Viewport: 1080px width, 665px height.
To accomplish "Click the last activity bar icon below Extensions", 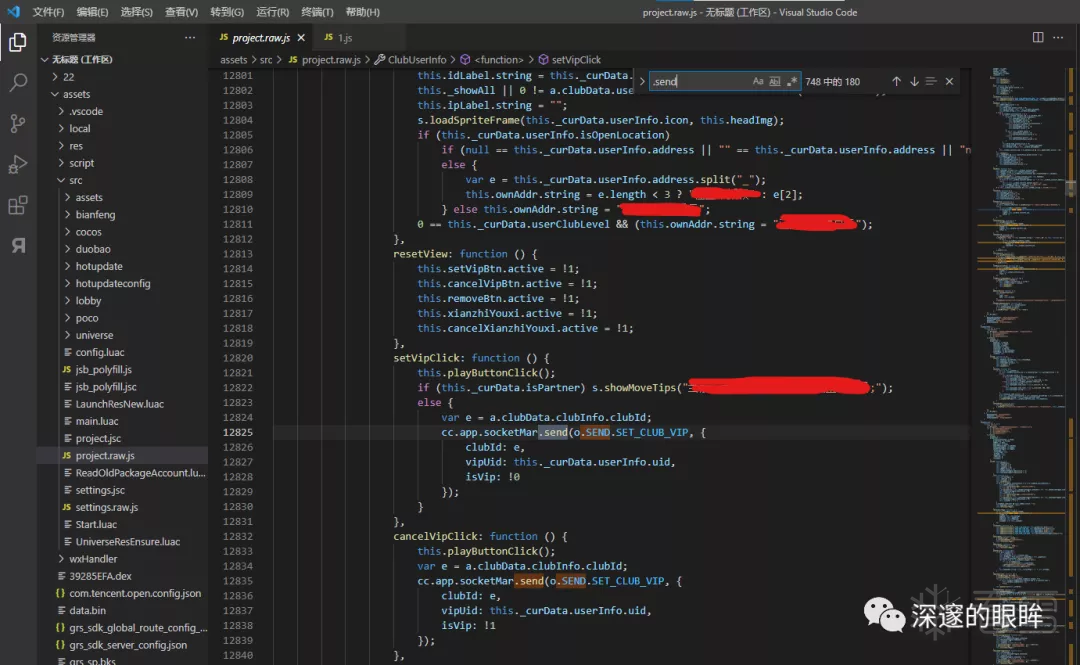I will pyautogui.click(x=18, y=245).
